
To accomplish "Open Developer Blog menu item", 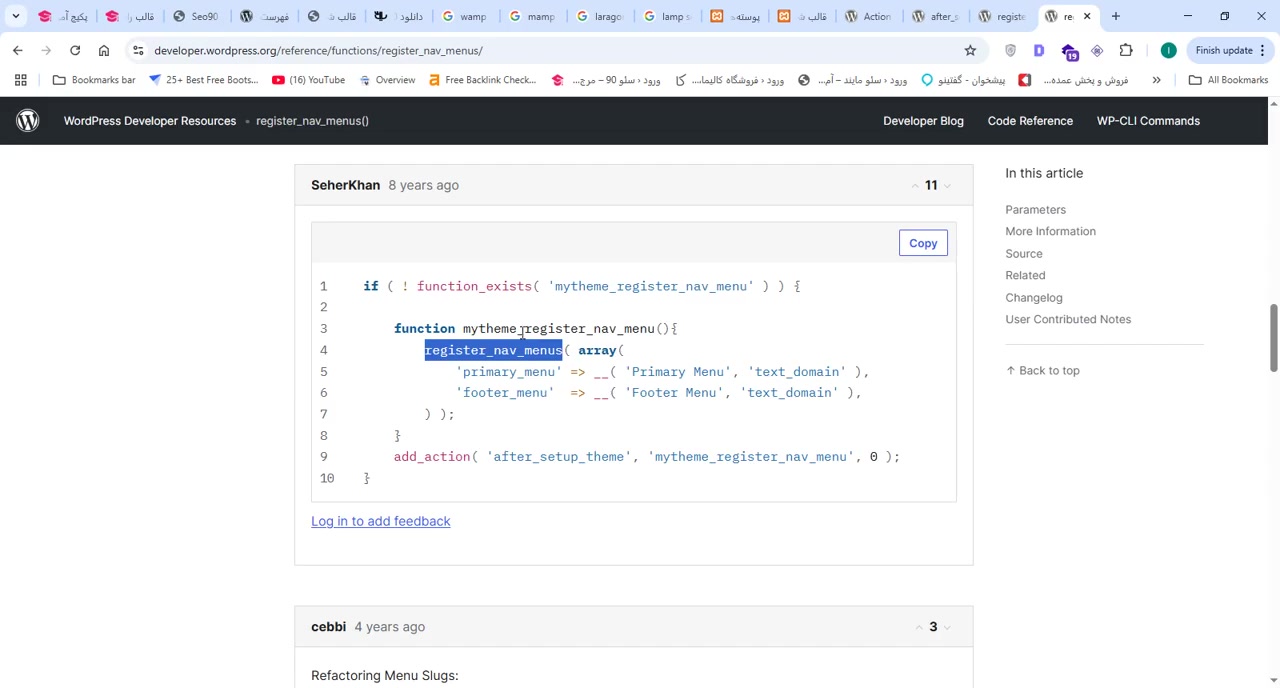I will (x=923, y=121).
